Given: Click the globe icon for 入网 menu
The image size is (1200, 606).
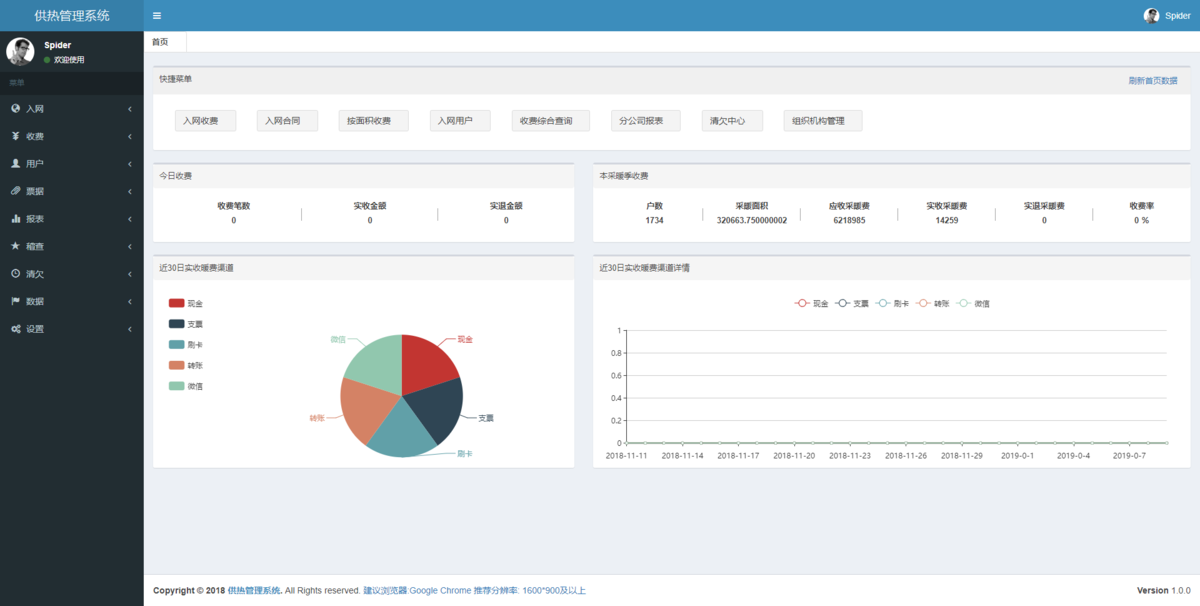Looking at the screenshot, I should [x=15, y=108].
